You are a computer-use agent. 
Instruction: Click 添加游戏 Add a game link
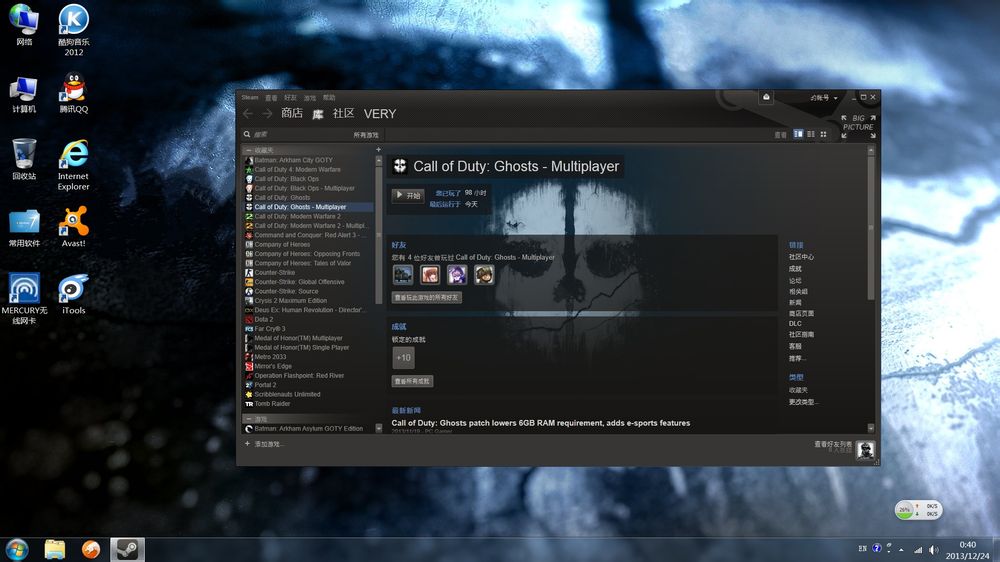pyautogui.click(x=265, y=444)
